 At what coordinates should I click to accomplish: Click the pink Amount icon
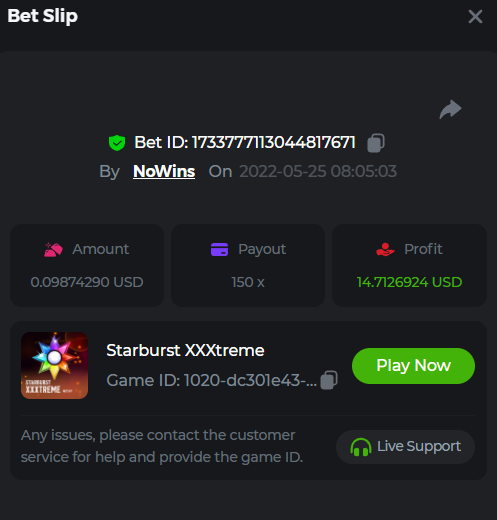53,249
